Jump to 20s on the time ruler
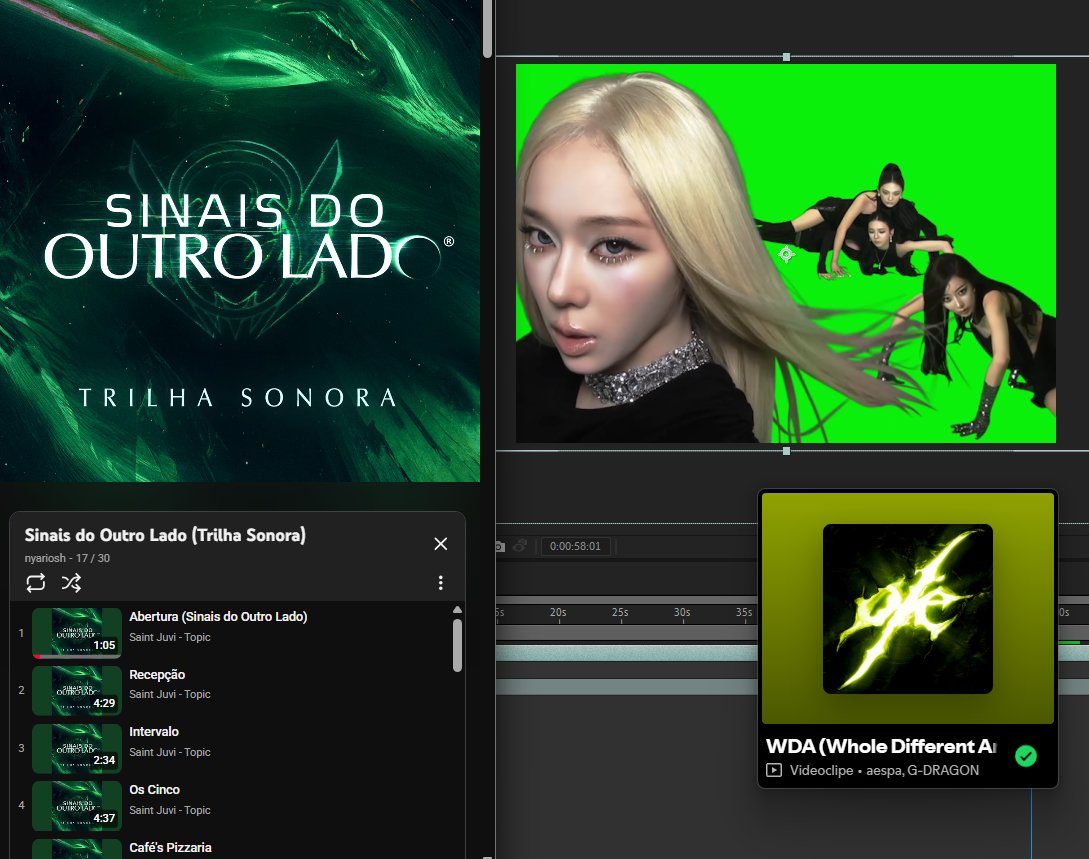 coord(558,612)
